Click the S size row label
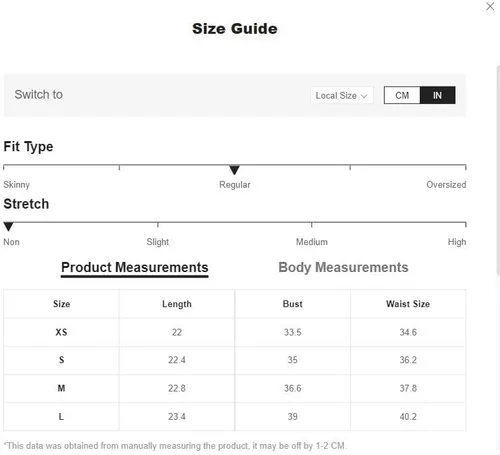 click(61, 360)
